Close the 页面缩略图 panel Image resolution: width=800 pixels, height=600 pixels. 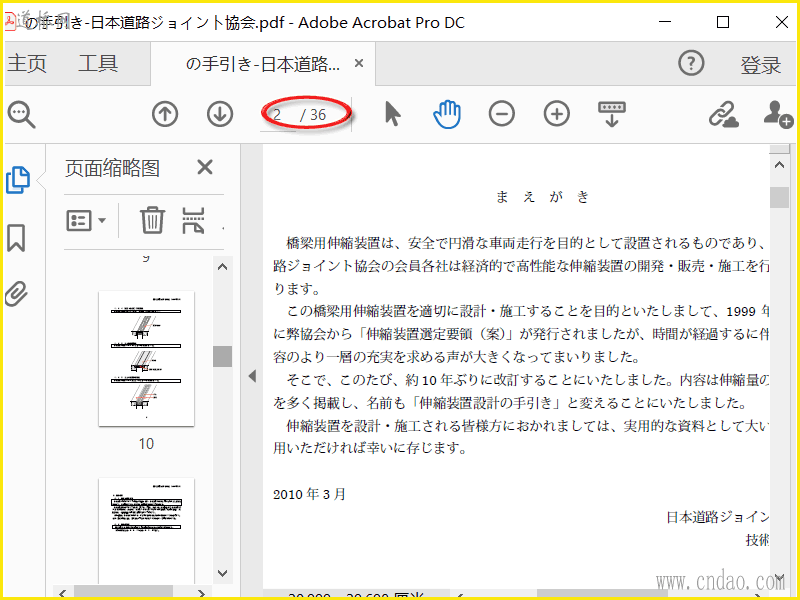point(205,167)
